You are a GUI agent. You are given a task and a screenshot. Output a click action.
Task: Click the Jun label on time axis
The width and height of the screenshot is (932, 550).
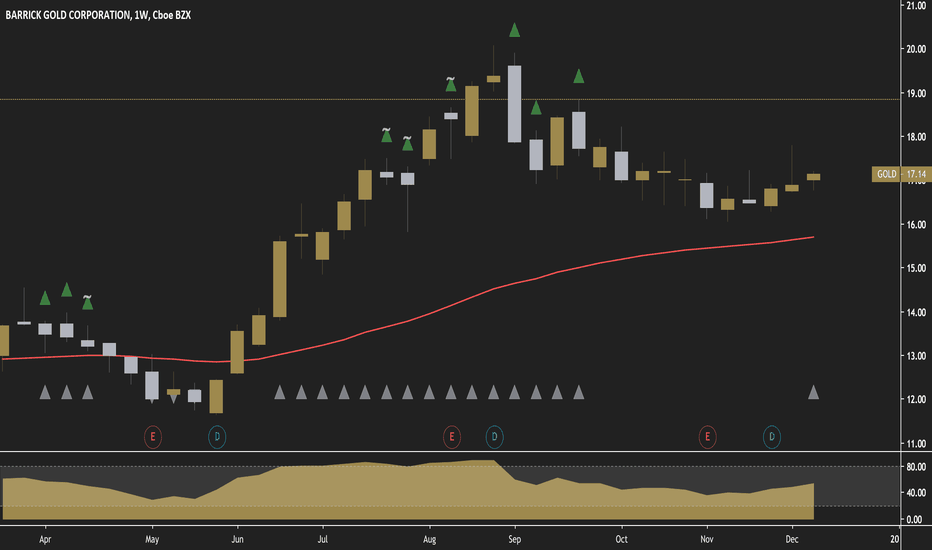237,540
